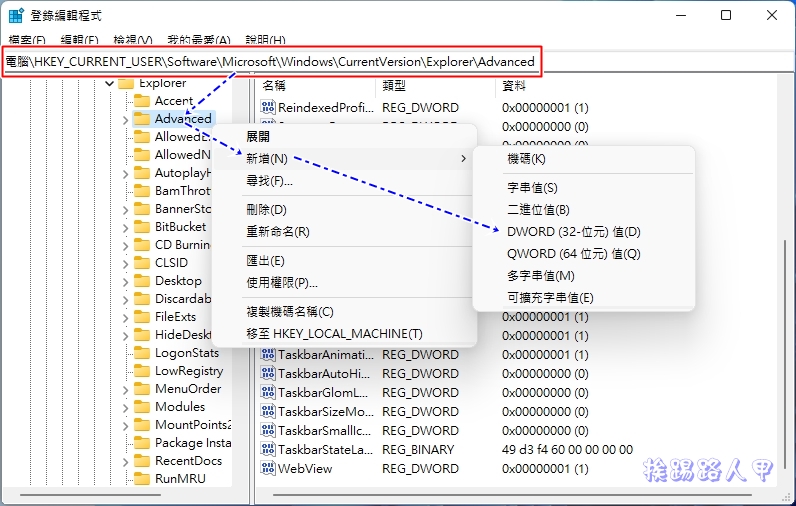Click the Package Insta folder icon
The height and width of the screenshot is (506, 796).
pos(142,443)
